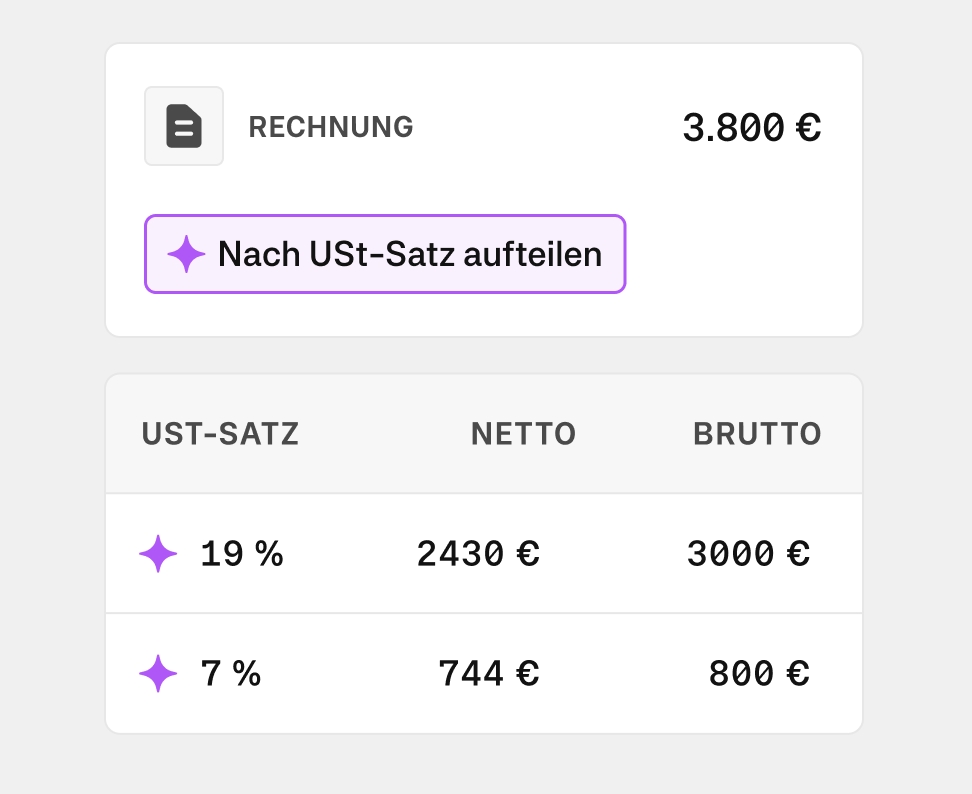The height and width of the screenshot is (794, 972).
Task: Select the NETTO column header
Action: coord(523,434)
